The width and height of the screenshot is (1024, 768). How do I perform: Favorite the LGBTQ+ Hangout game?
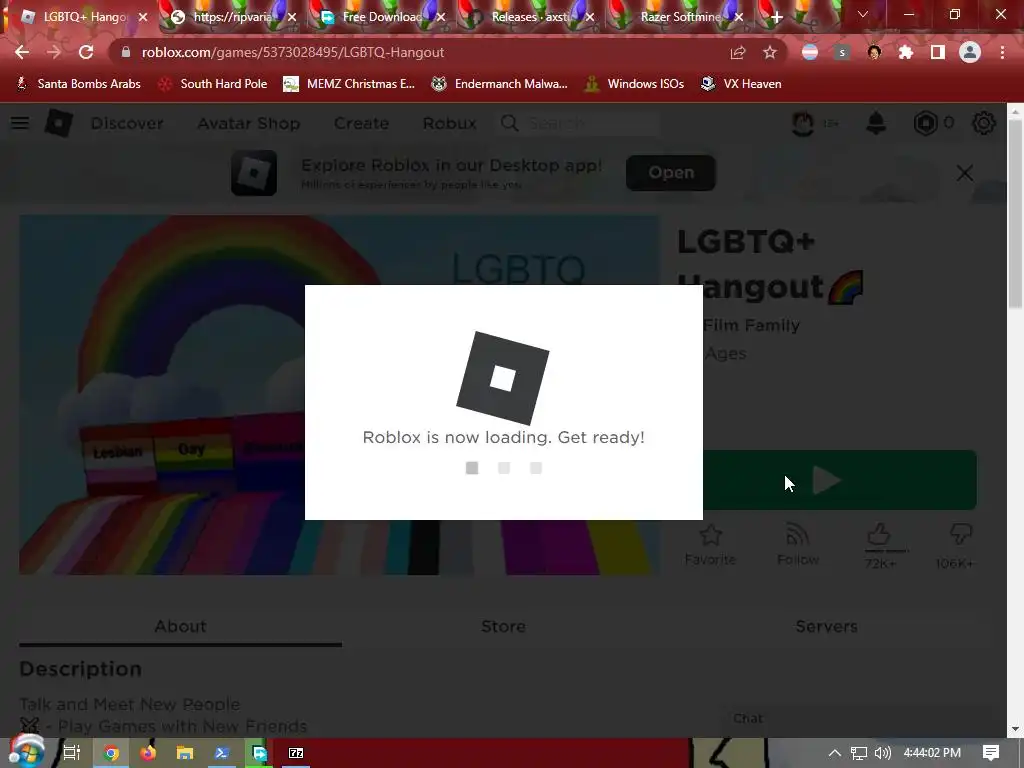click(x=710, y=545)
